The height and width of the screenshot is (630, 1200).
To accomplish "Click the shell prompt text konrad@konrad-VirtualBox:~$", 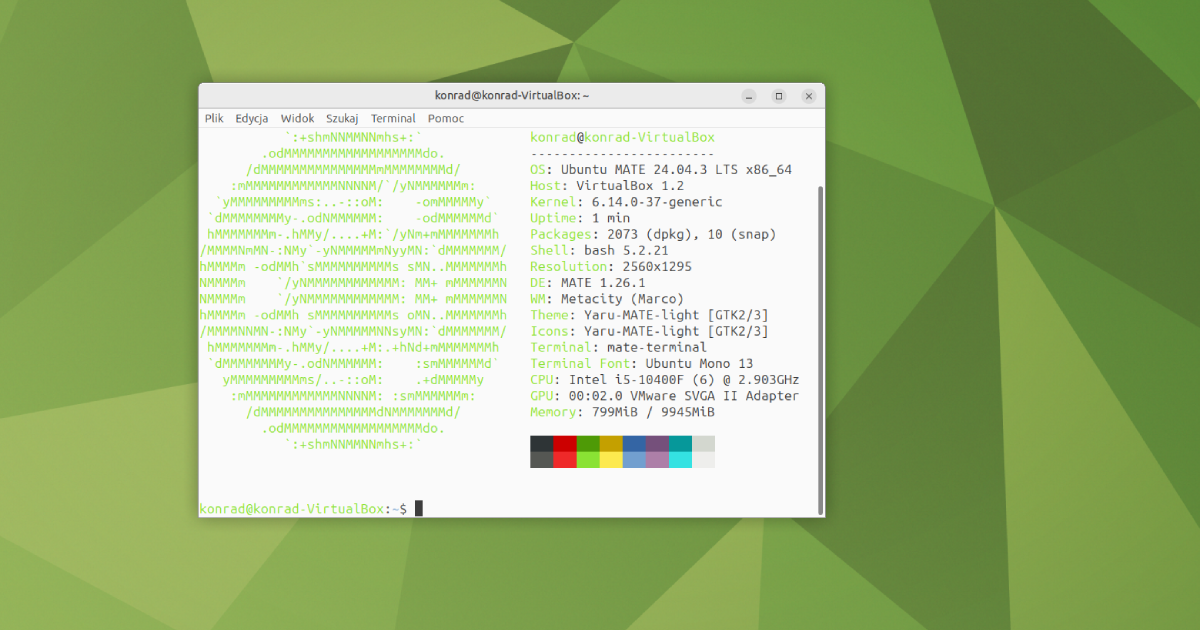I will coord(303,509).
